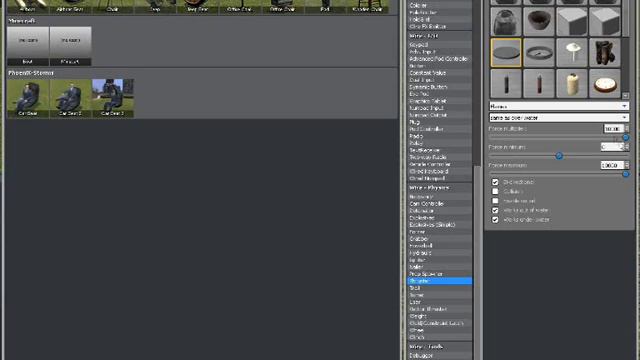
Task: Spawn the Boat vehicle placeholder
Action: [28, 46]
